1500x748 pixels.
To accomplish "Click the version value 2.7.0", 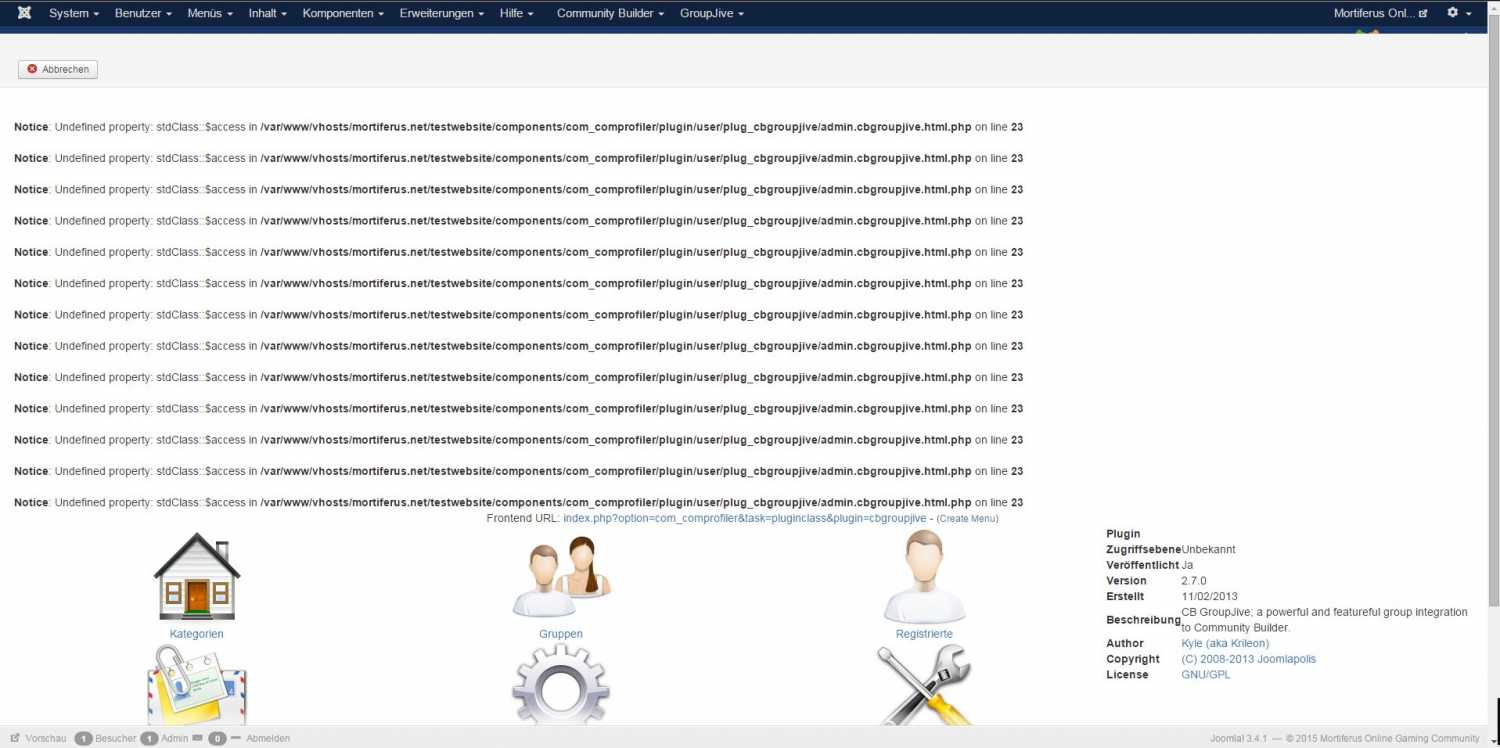I will pyautogui.click(x=1194, y=580).
